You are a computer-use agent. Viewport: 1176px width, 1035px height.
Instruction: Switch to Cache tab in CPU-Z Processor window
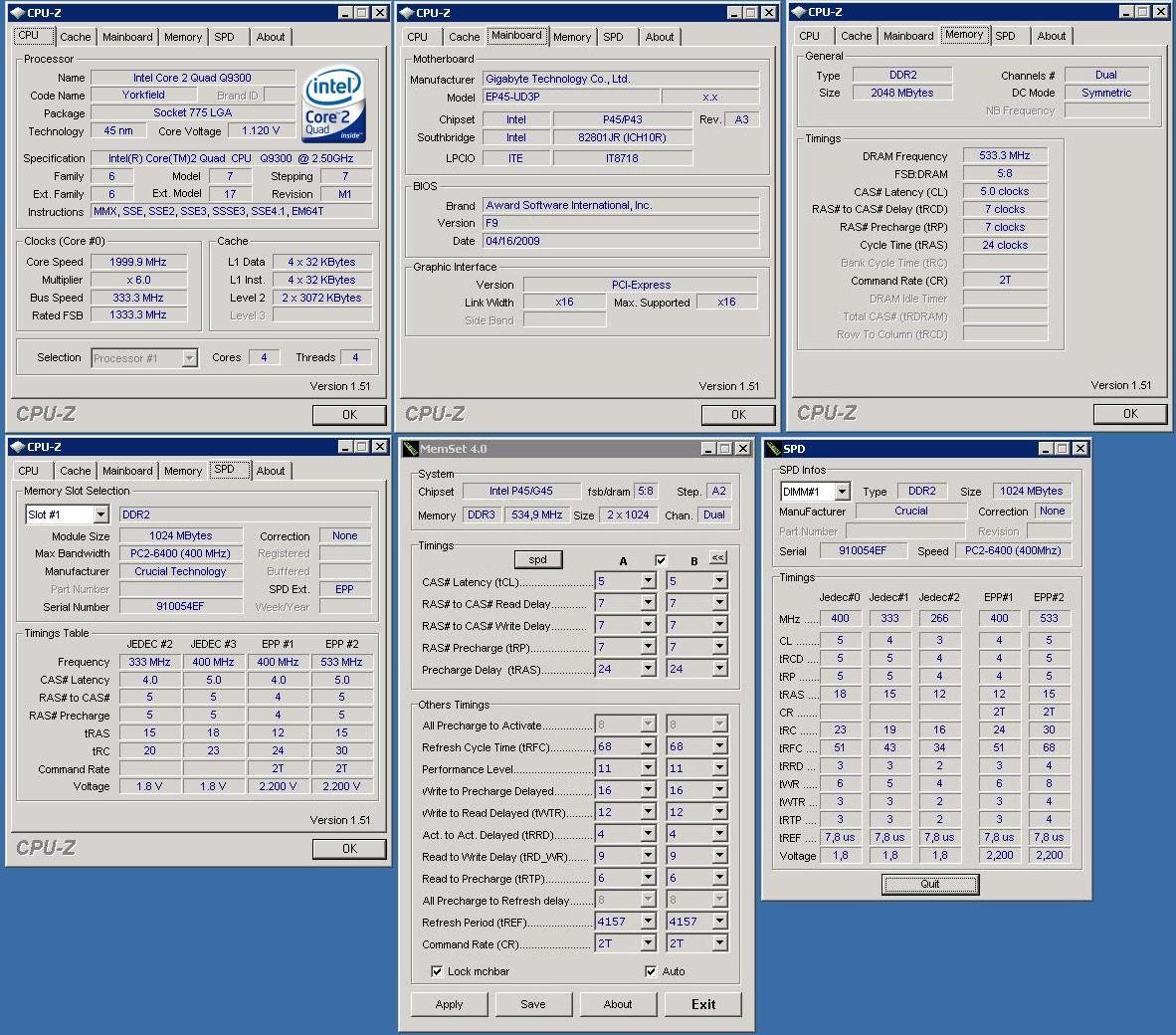click(x=75, y=37)
